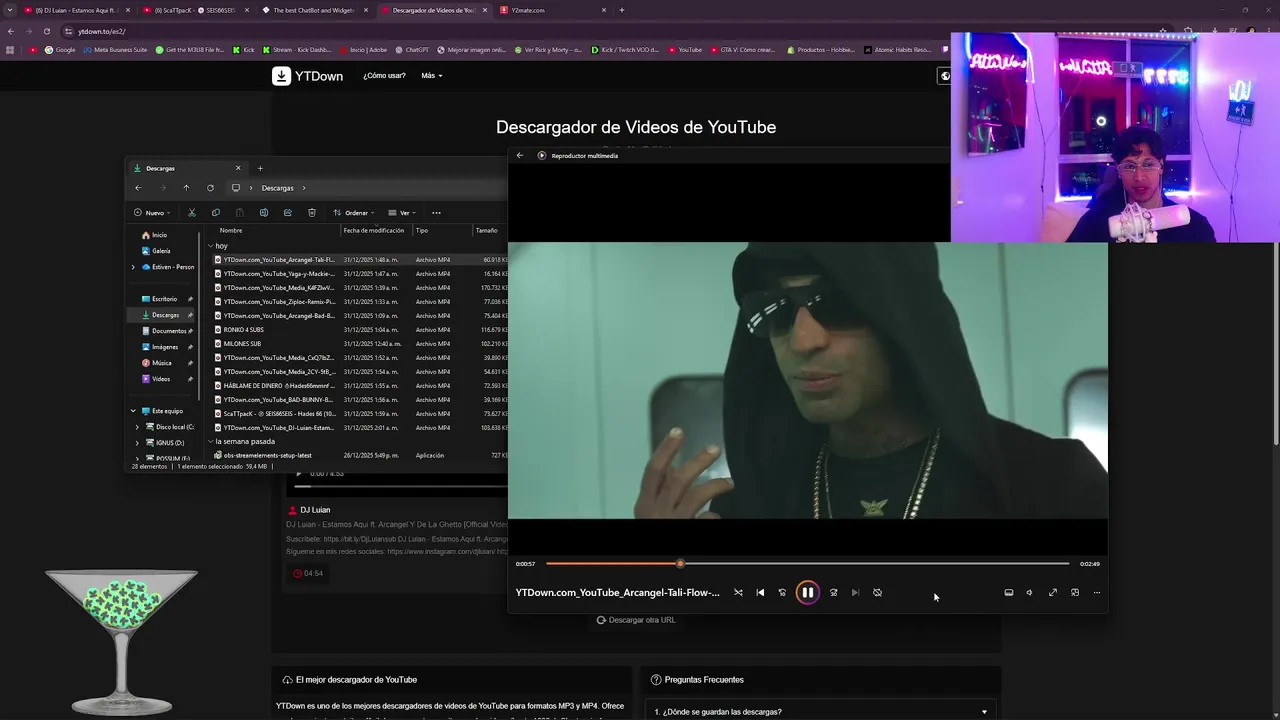This screenshot has height=720, width=1280.
Task: Open the Ver view dropdown
Action: pos(401,212)
